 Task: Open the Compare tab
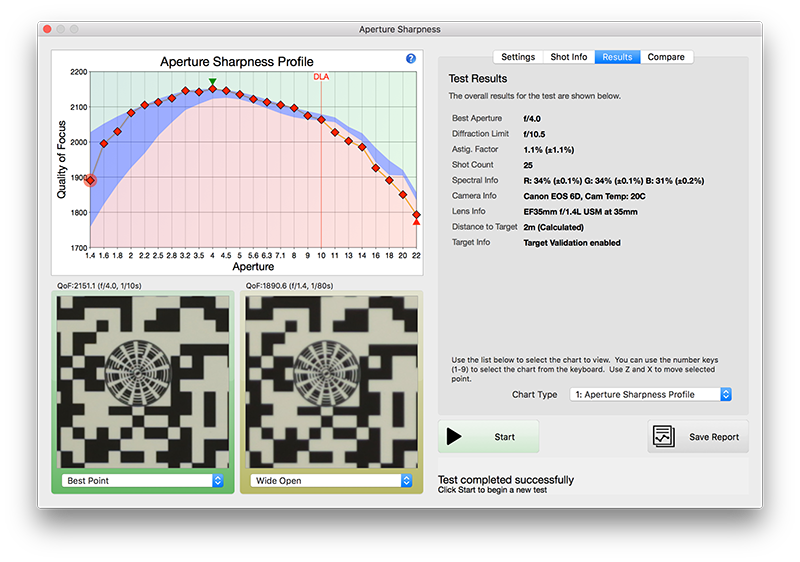click(x=666, y=57)
